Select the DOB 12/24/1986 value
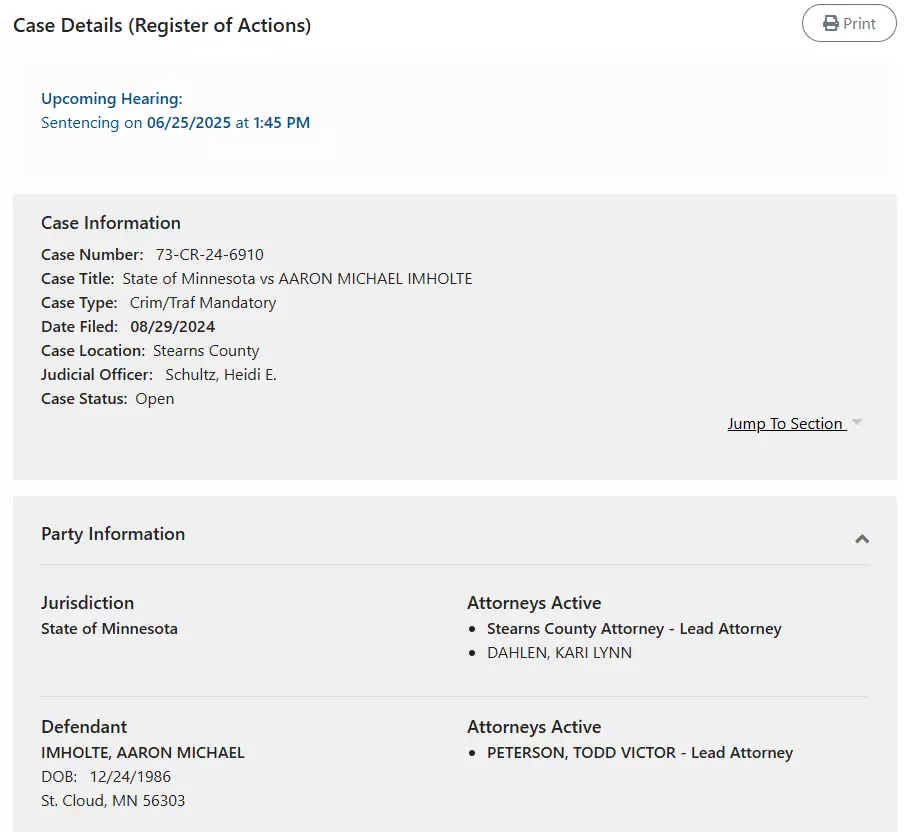Viewport: 905px width, 832px height. coord(130,777)
